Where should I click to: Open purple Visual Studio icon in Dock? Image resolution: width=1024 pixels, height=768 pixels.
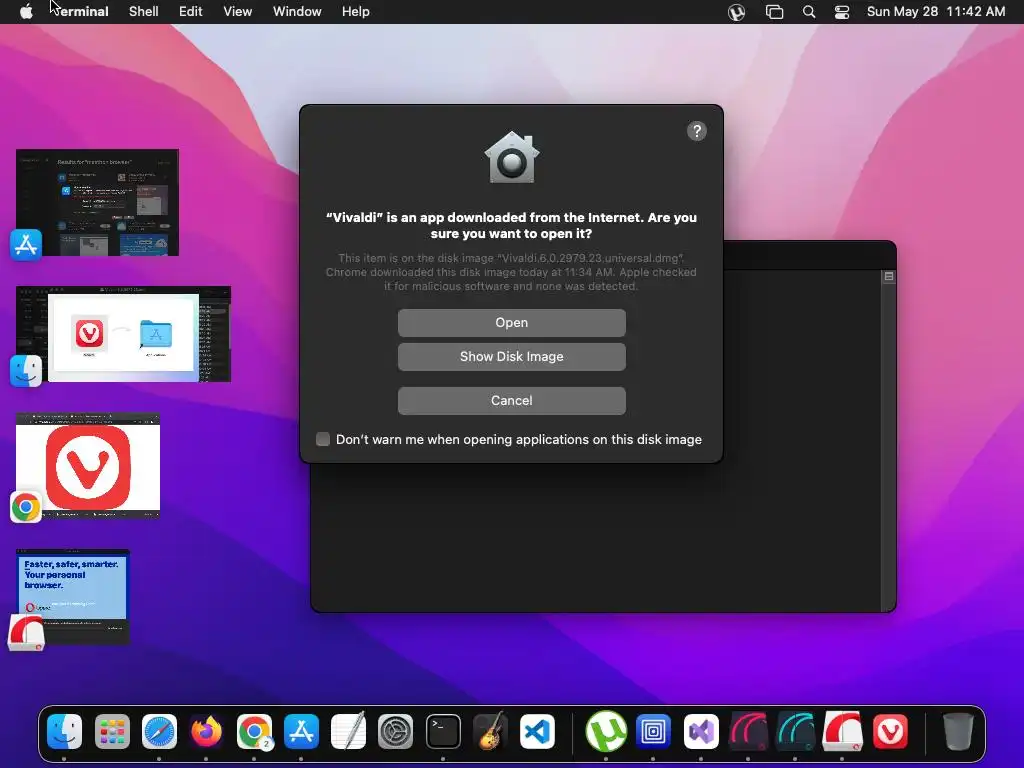point(701,731)
